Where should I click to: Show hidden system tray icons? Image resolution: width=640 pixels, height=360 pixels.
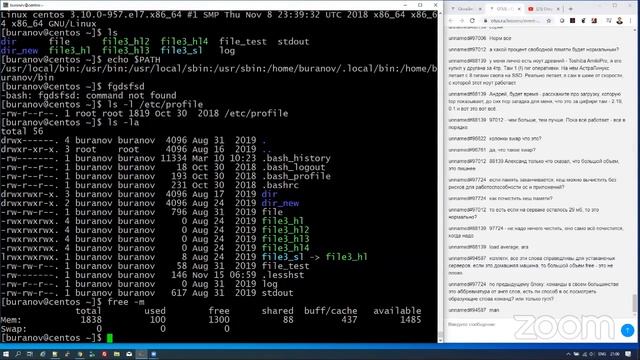tap(568, 354)
